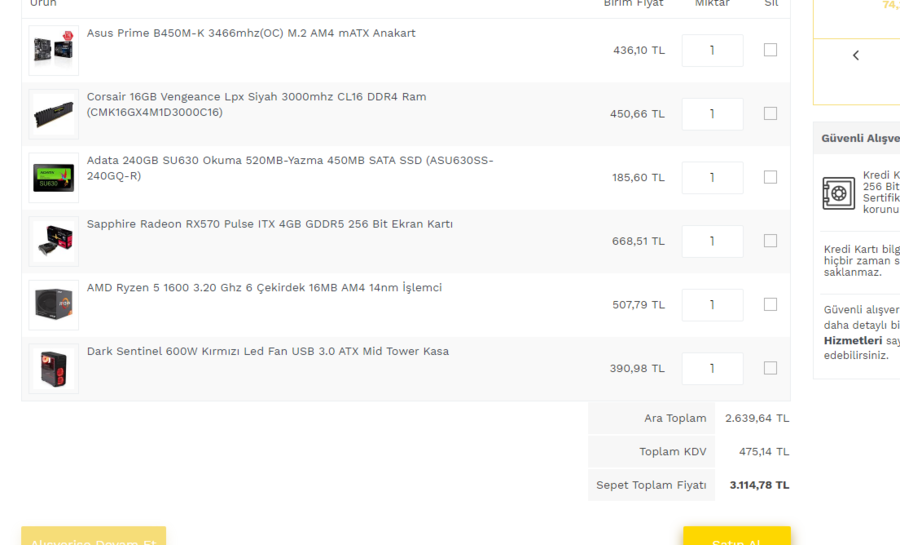Open Dark Sentinel case thumbnail
The height and width of the screenshot is (545, 900).
pyautogui.click(x=53, y=369)
